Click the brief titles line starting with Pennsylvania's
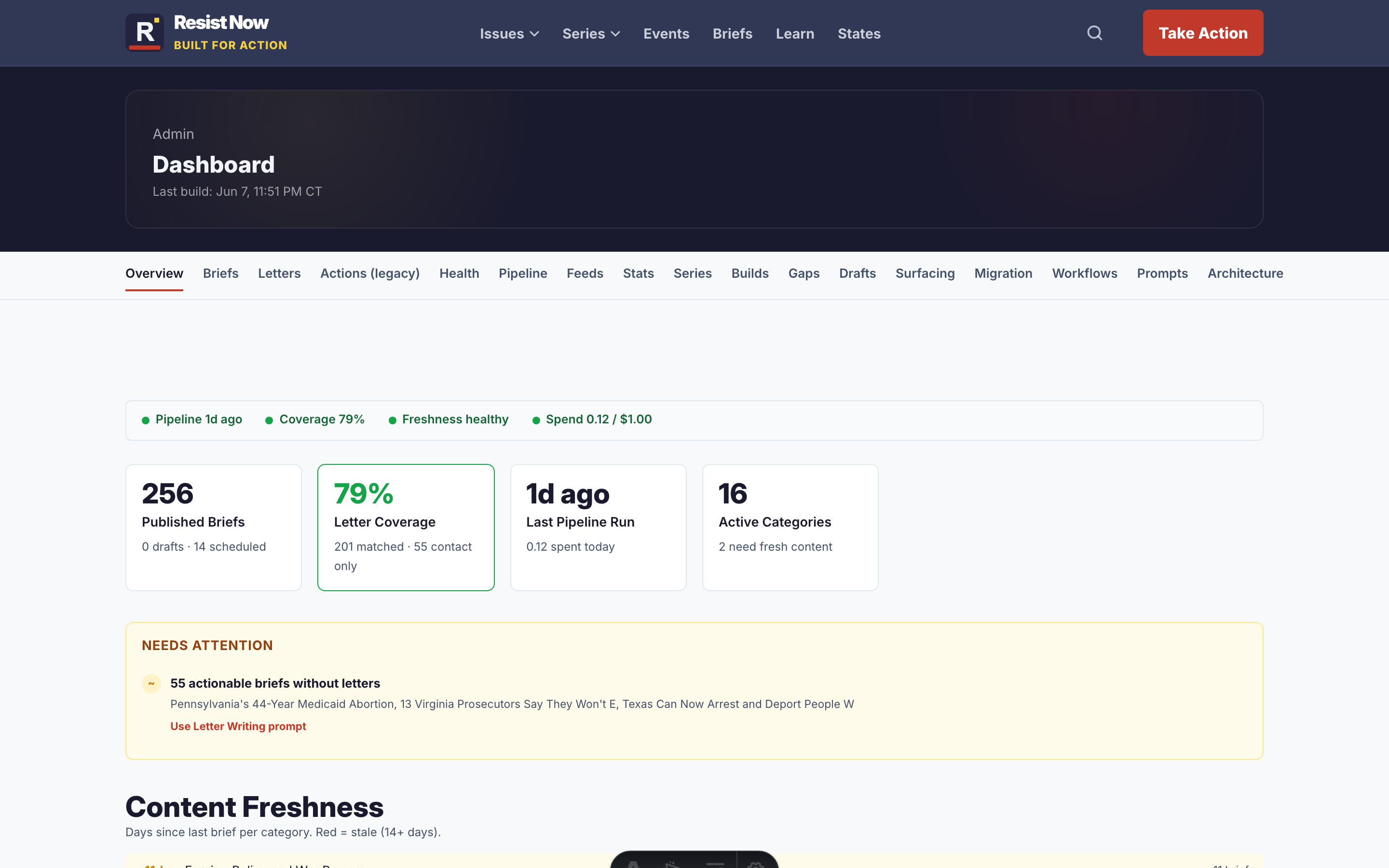1389x868 pixels. coord(512,704)
